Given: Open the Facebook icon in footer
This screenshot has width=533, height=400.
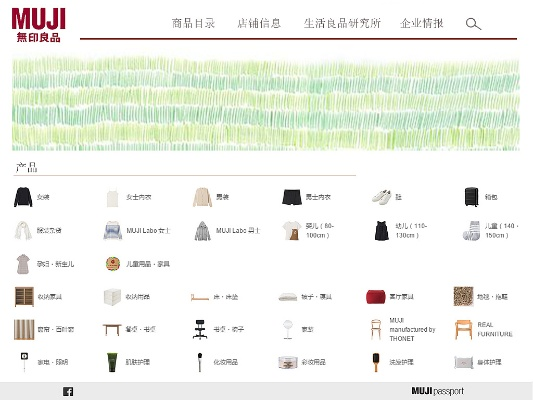Looking at the screenshot, I should (x=68, y=392).
